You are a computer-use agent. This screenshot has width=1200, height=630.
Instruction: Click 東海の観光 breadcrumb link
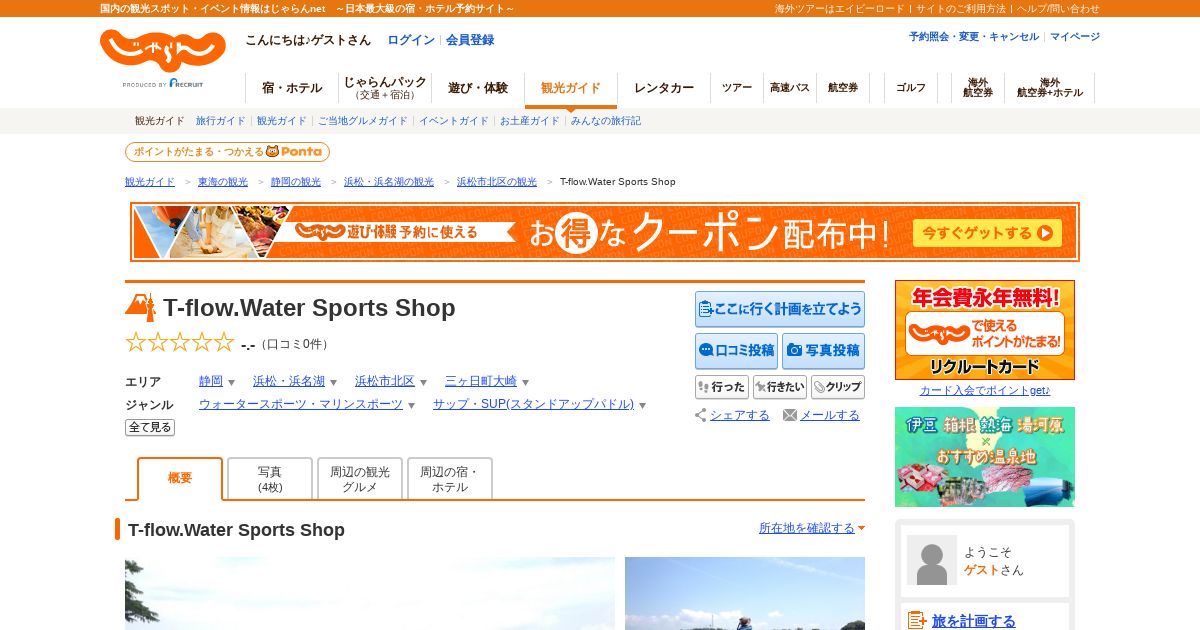223,182
